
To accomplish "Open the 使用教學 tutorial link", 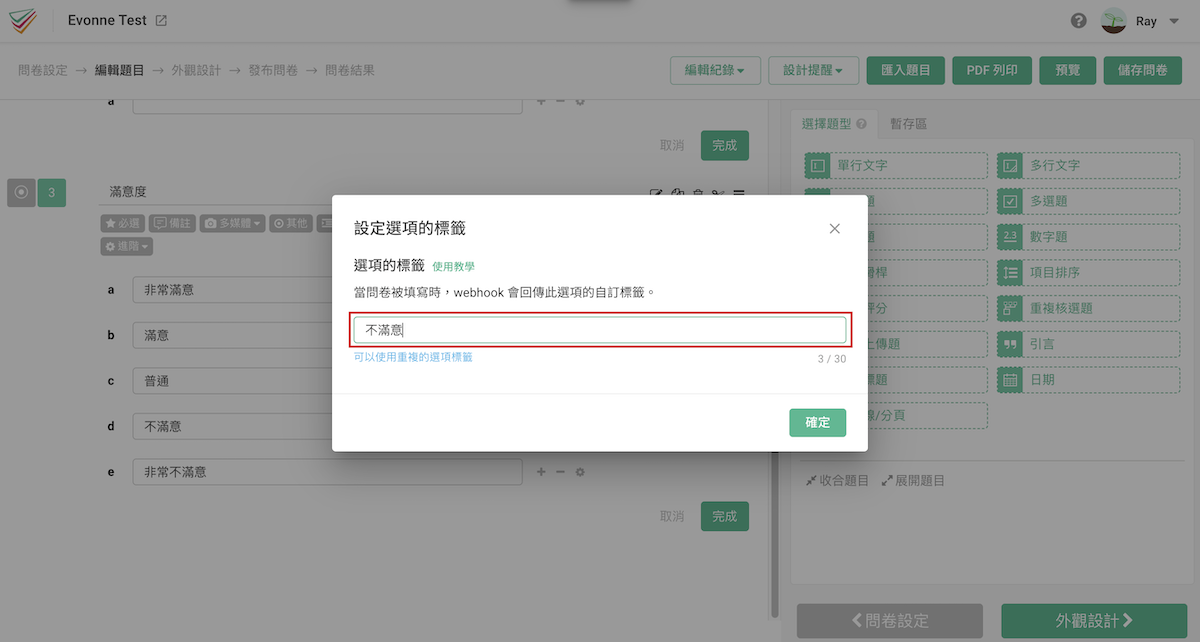I will (453, 267).
